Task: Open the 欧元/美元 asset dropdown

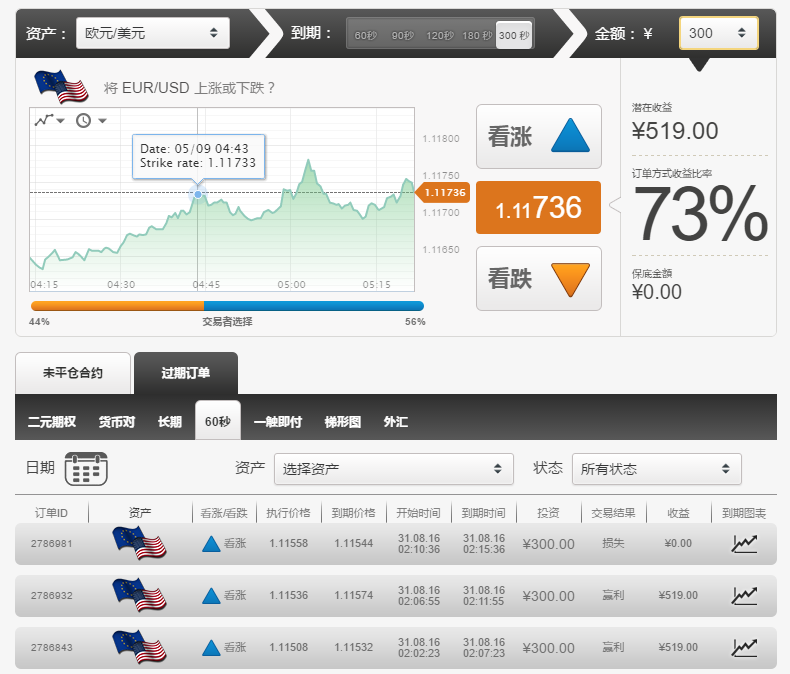Action: (153, 33)
